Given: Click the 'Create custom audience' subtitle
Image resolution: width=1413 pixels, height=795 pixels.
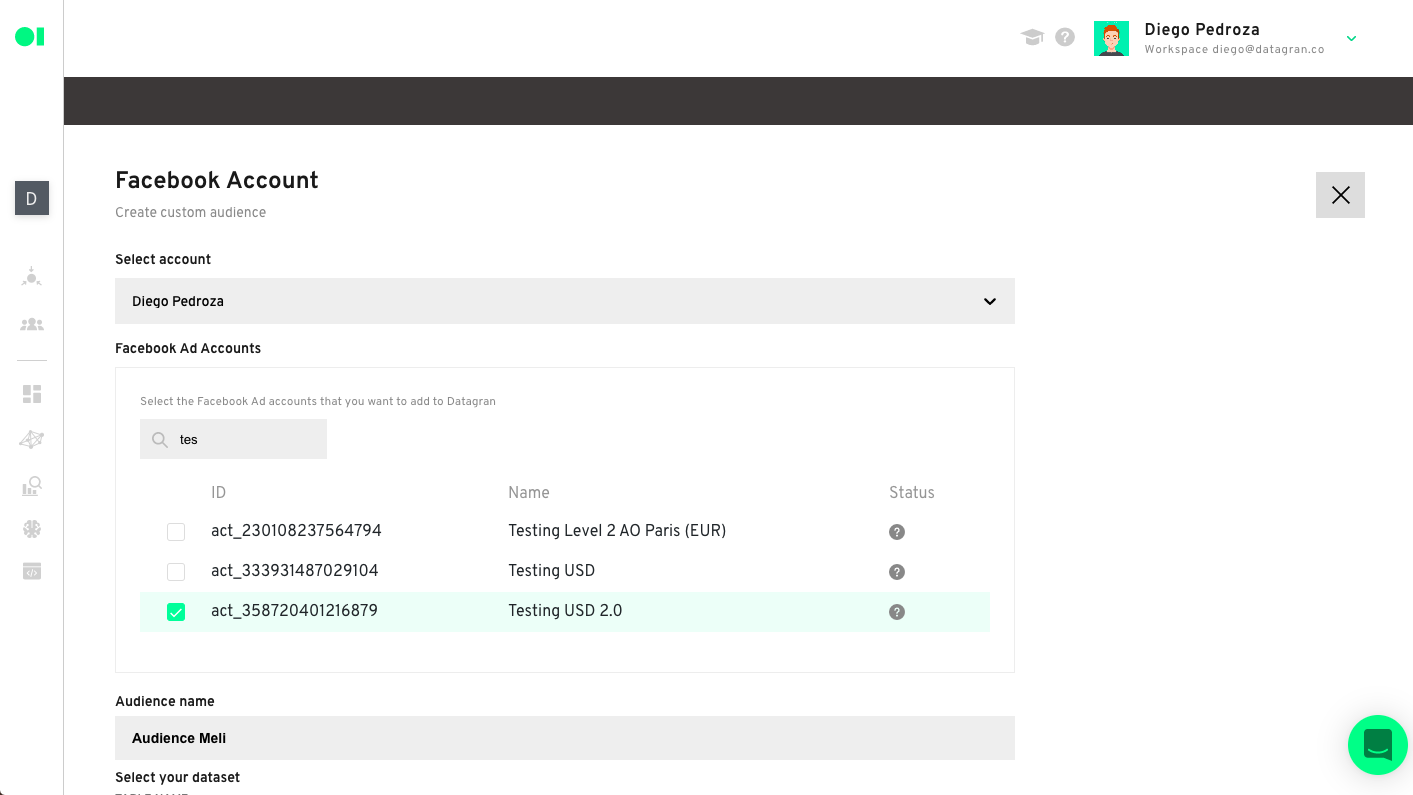Looking at the screenshot, I should [190, 212].
